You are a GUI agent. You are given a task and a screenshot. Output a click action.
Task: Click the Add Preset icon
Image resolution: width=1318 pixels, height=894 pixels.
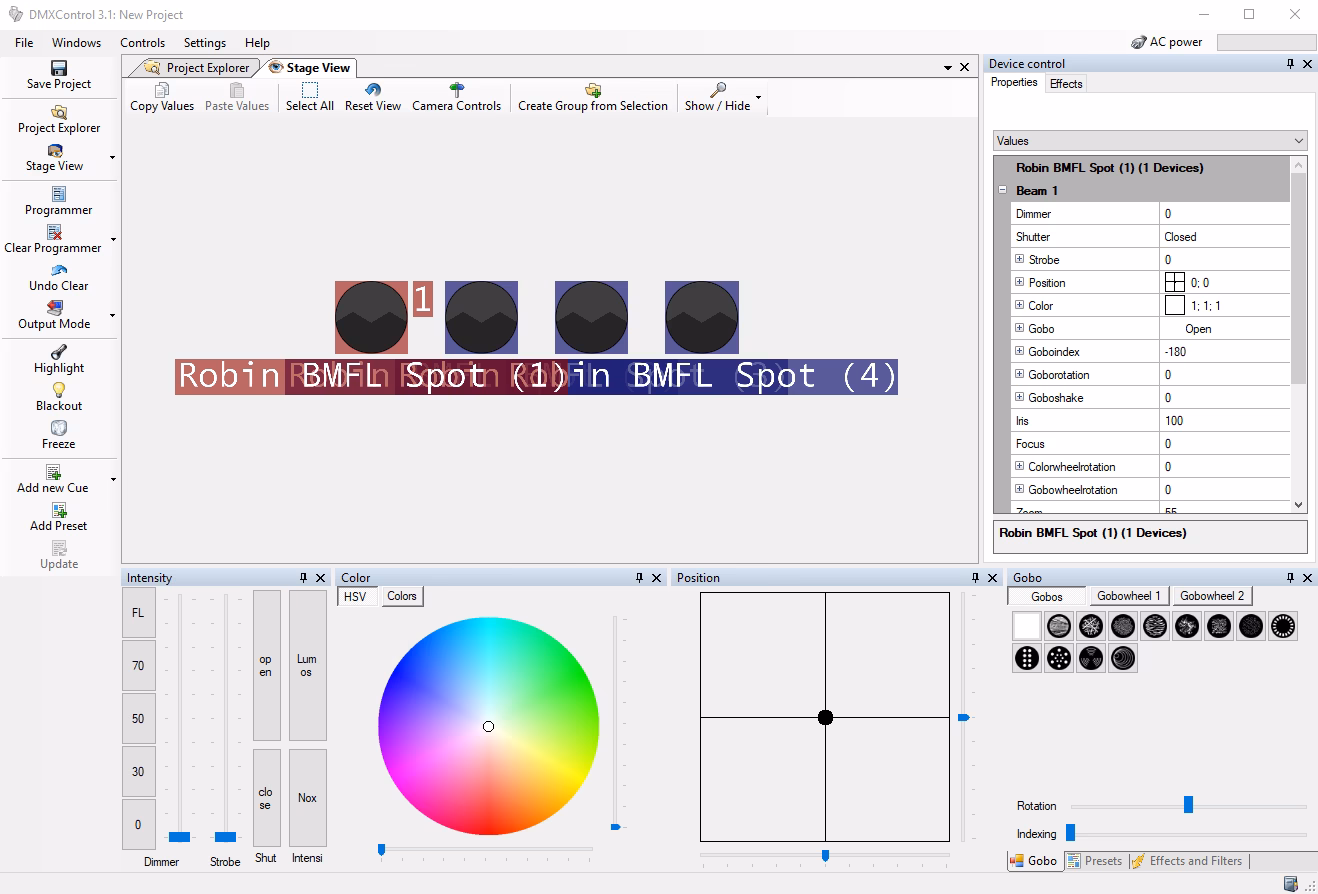[x=58, y=510]
